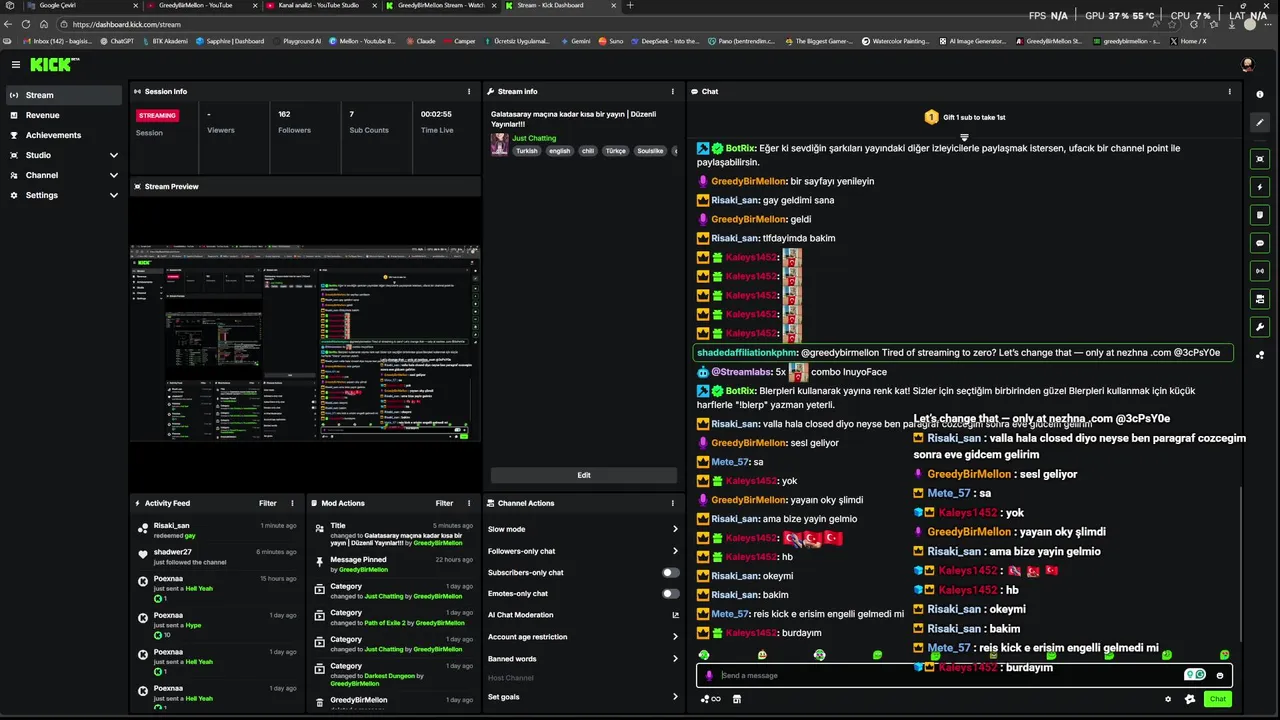The image size is (1280, 720).
Task: Click the pencil icon in right sidebar
Action: click(1260, 122)
